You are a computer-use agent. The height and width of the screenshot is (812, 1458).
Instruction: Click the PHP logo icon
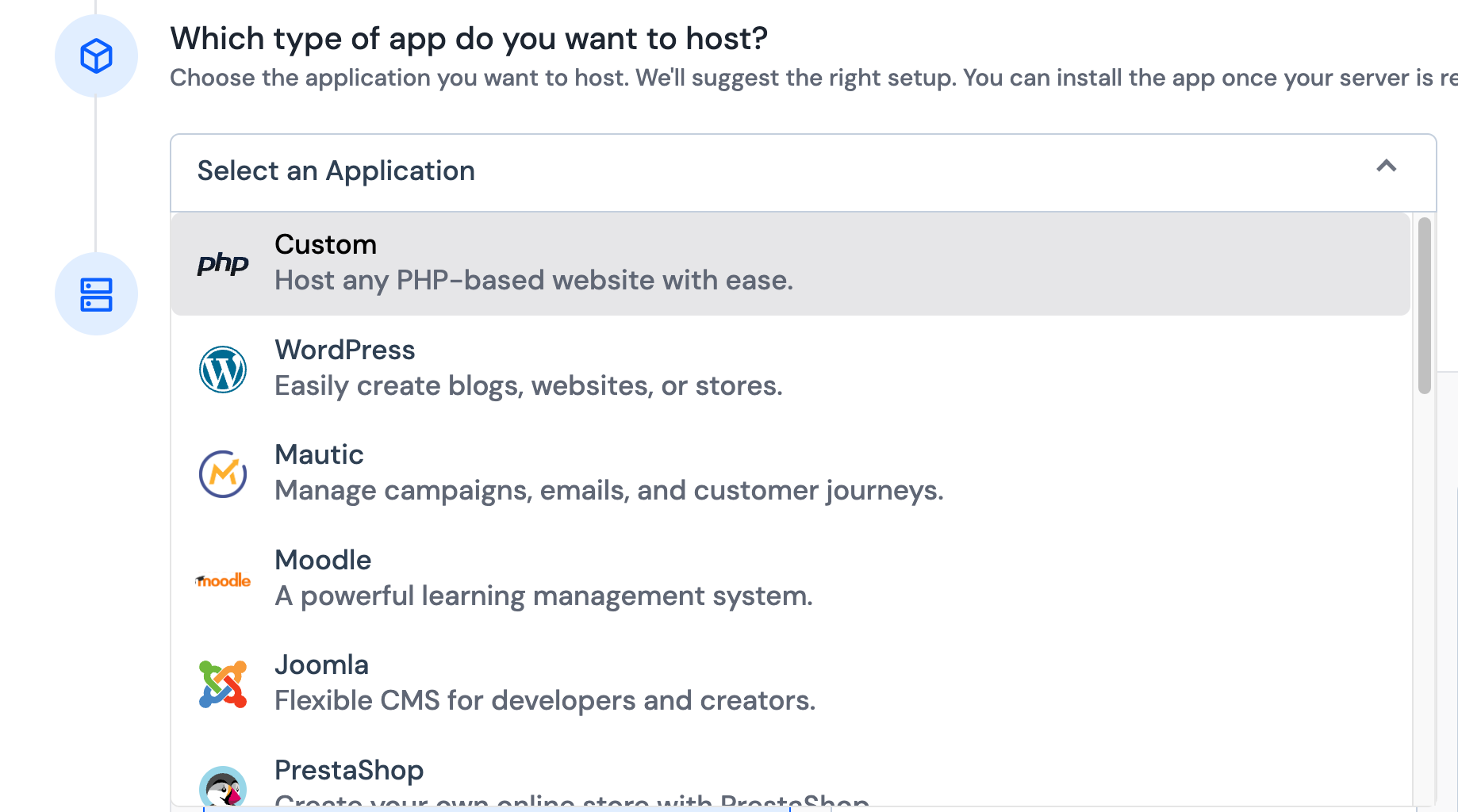[x=223, y=263]
